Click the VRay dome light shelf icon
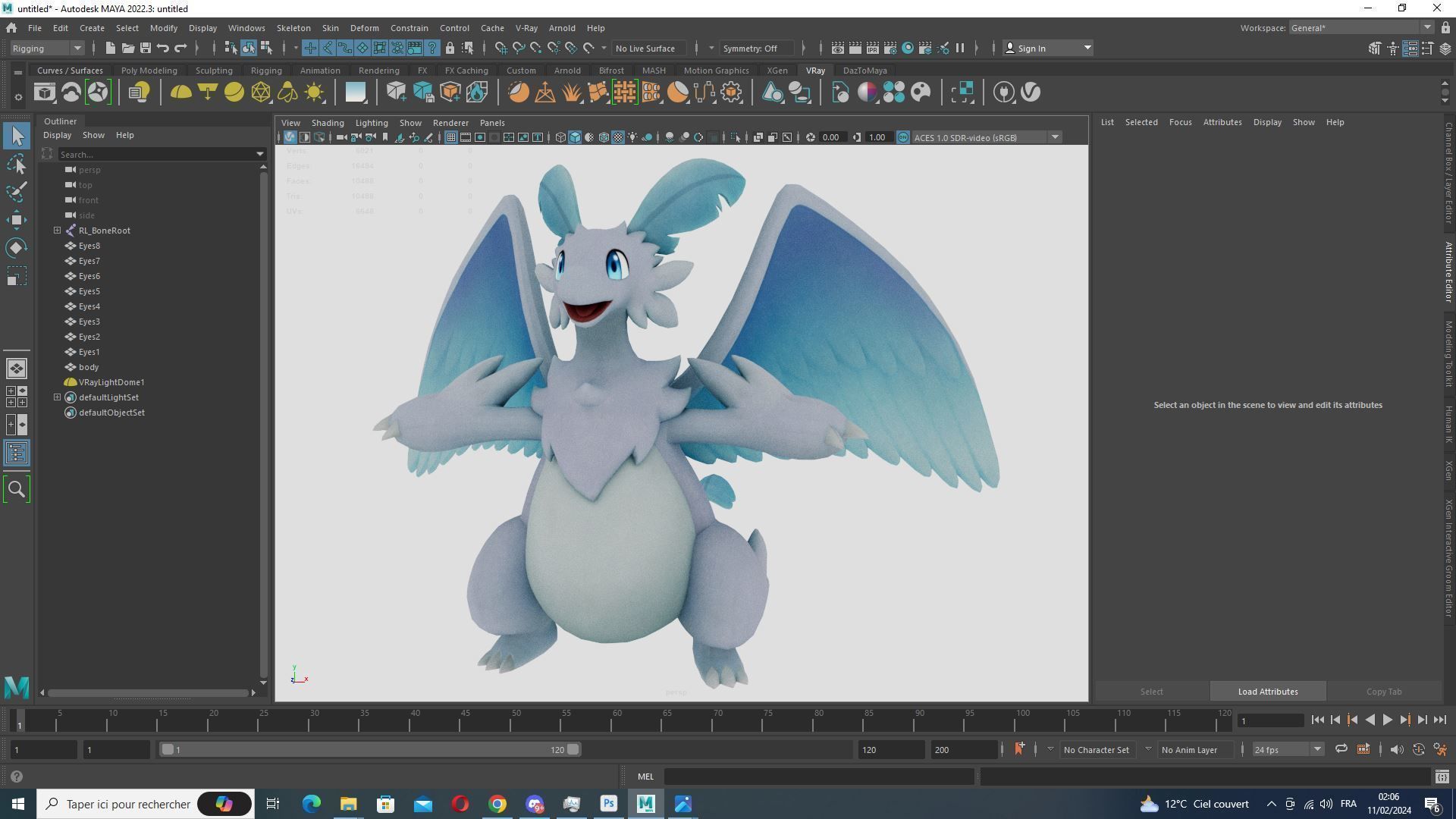The height and width of the screenshot is (819, 1456). click(180, 93)
